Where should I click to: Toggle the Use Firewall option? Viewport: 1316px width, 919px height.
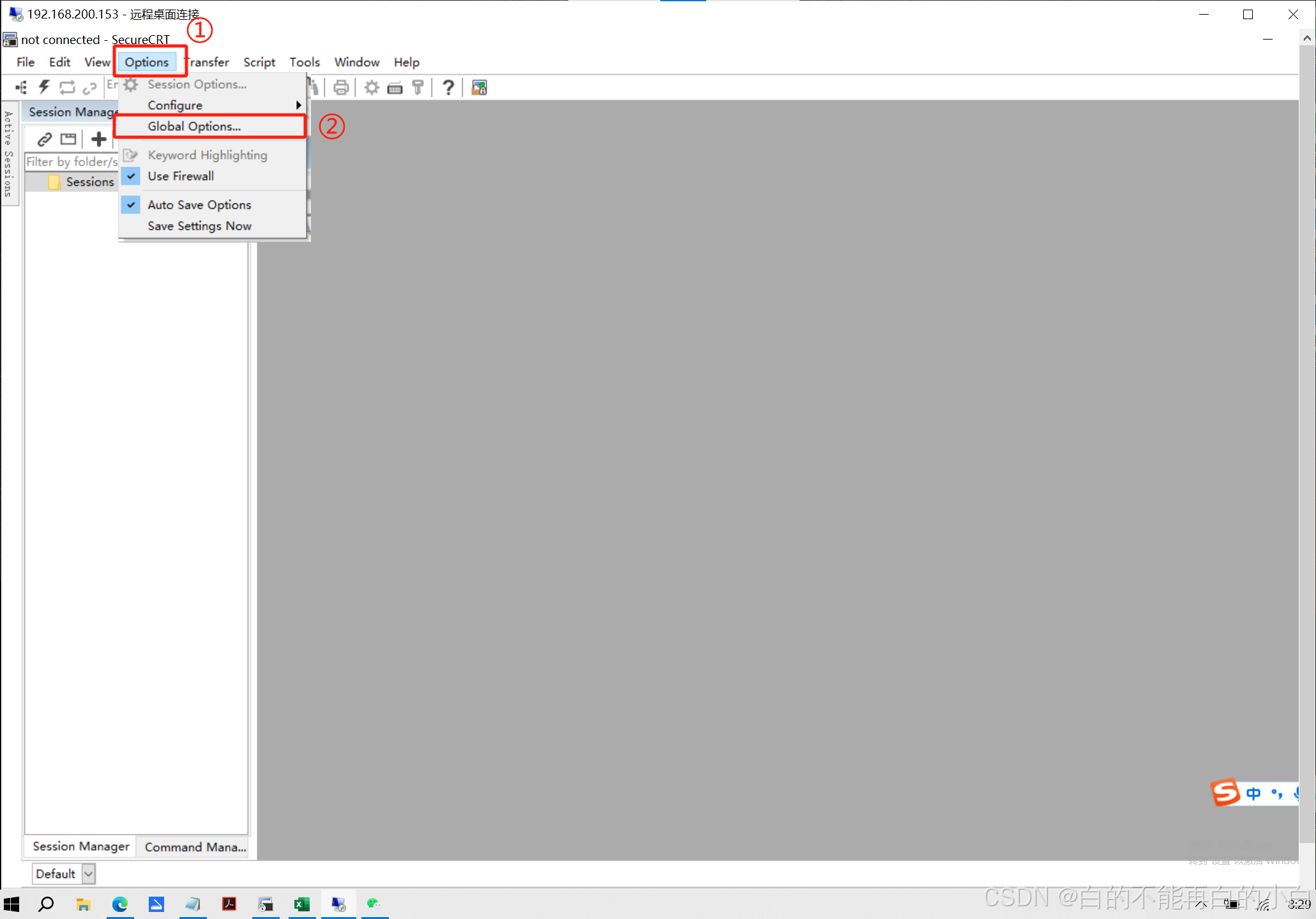pyautogui.click(x=181, y=176)
